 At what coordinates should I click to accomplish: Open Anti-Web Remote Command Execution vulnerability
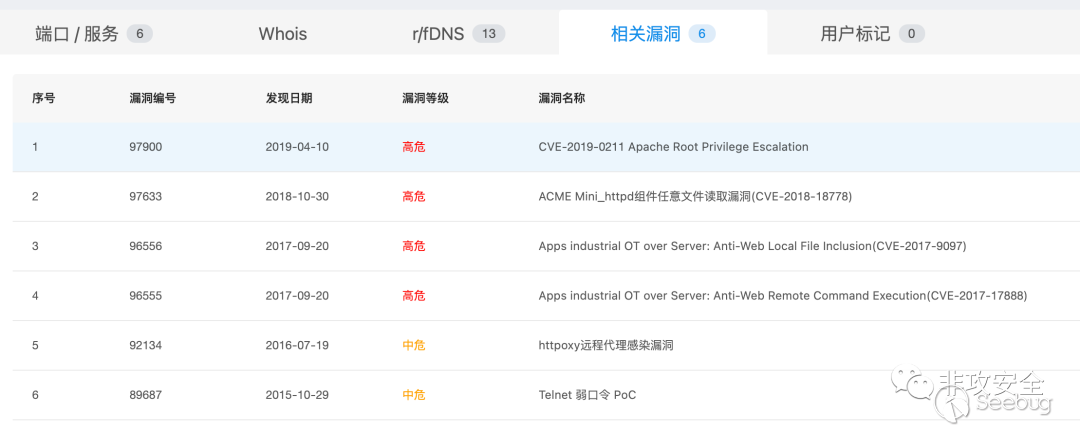pyautogui.click(x=782, y=295)
